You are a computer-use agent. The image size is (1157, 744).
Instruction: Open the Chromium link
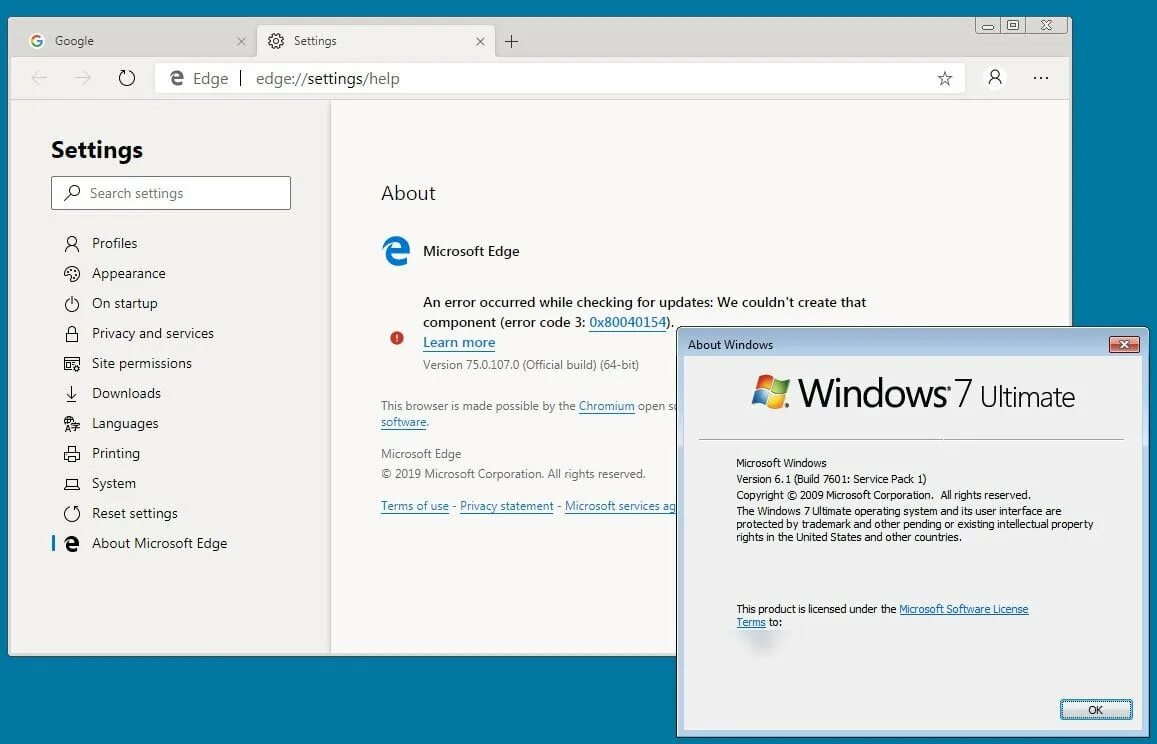click(x=607, y=406)
